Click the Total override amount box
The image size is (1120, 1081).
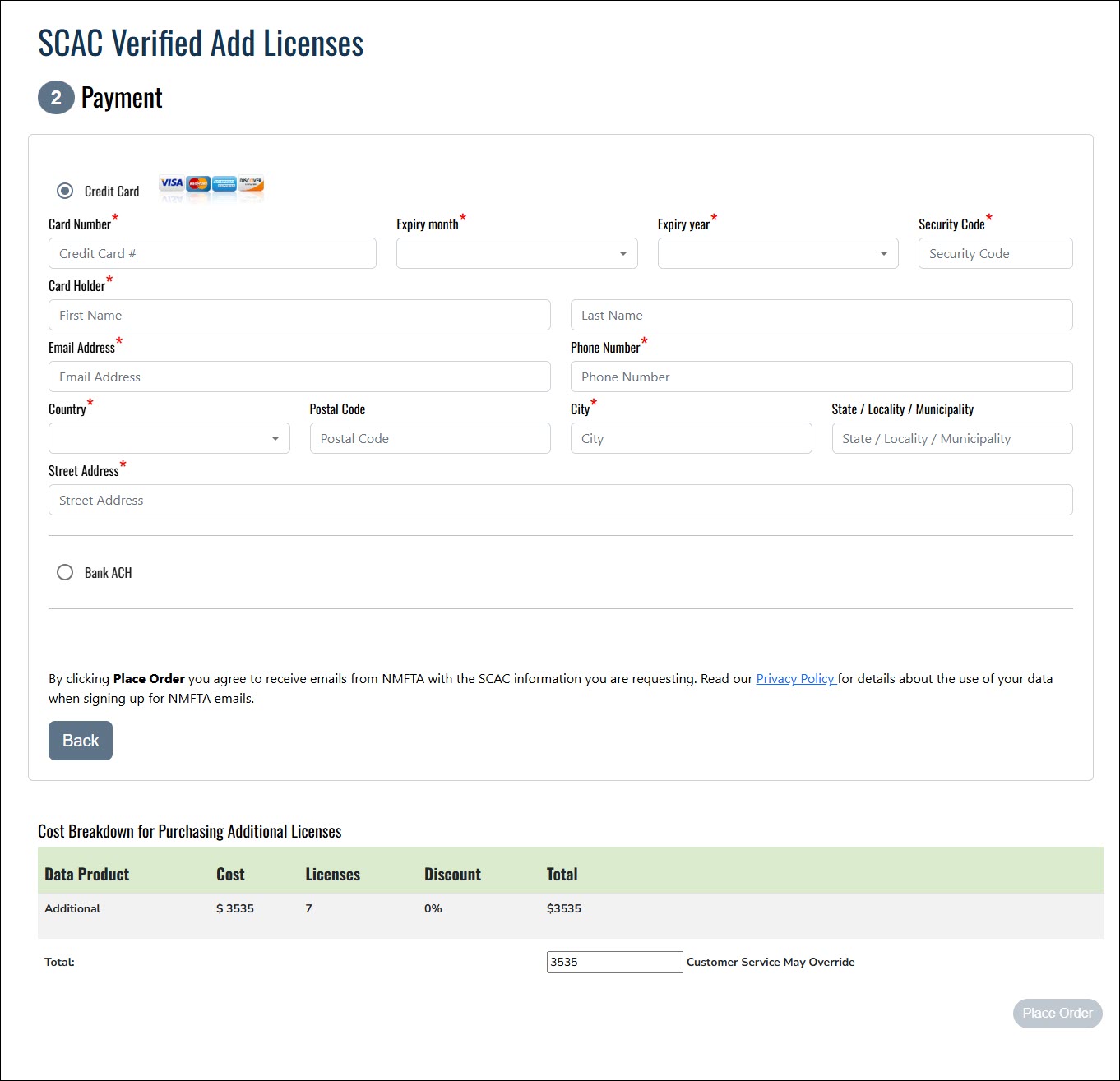[614, 962]
